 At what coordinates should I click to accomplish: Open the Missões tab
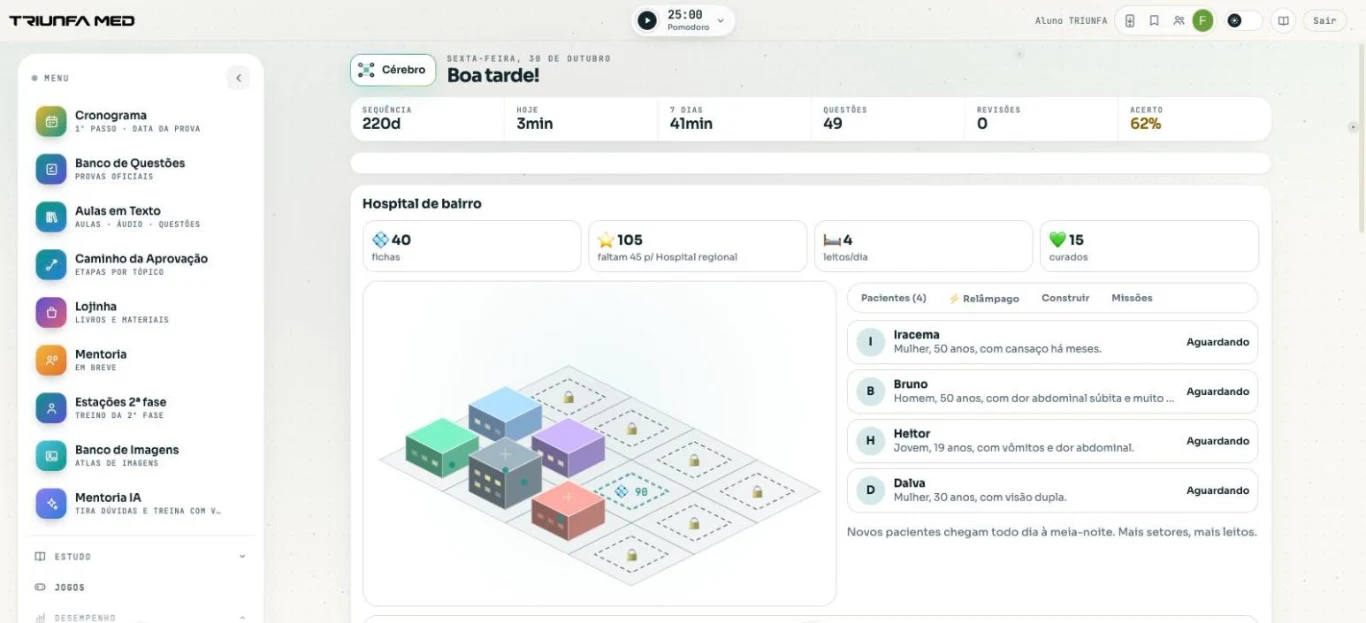[x=1132, y=298]
